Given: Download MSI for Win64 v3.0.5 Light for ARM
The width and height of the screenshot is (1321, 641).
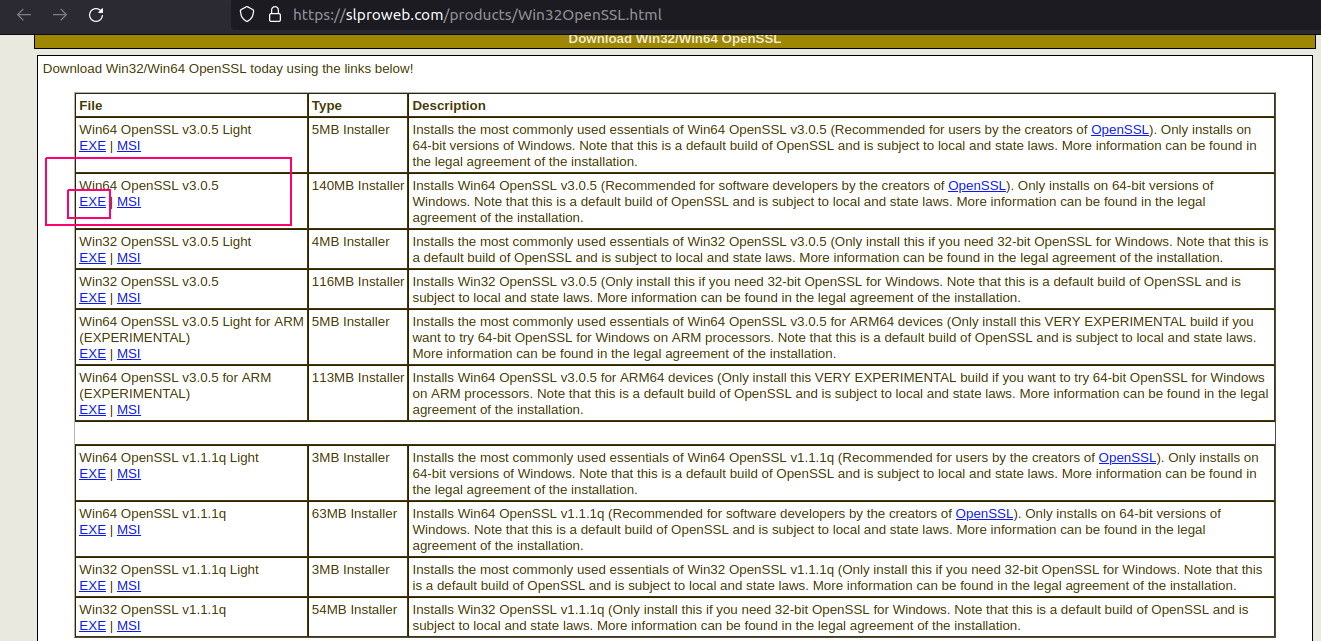Looking at the screenshot, I should (x=129, y=354).
